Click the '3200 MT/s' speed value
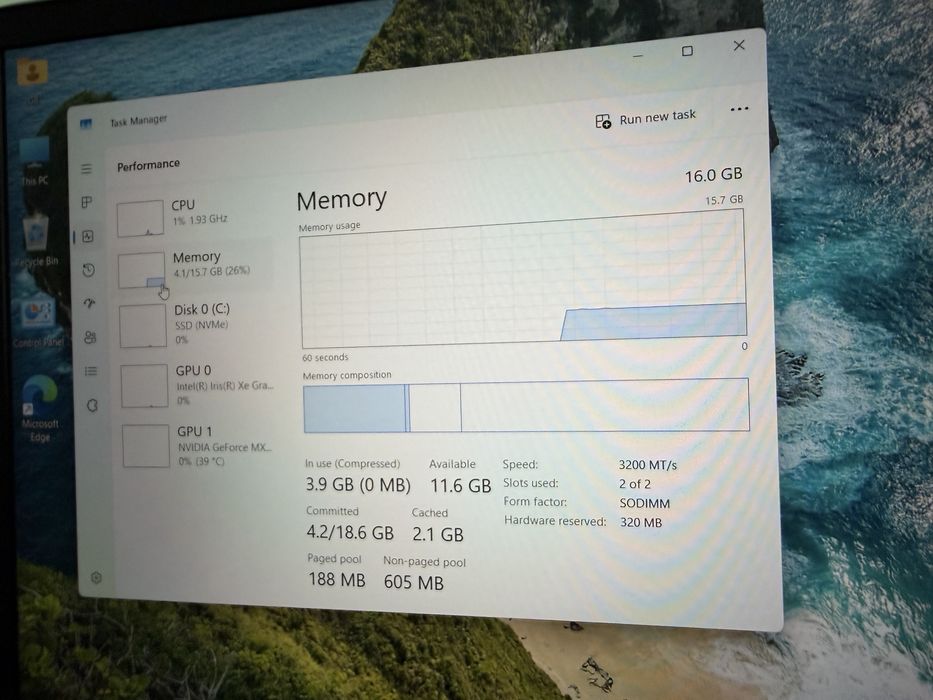The height and width of the screenshot is (700, 933). pos(647,465)
